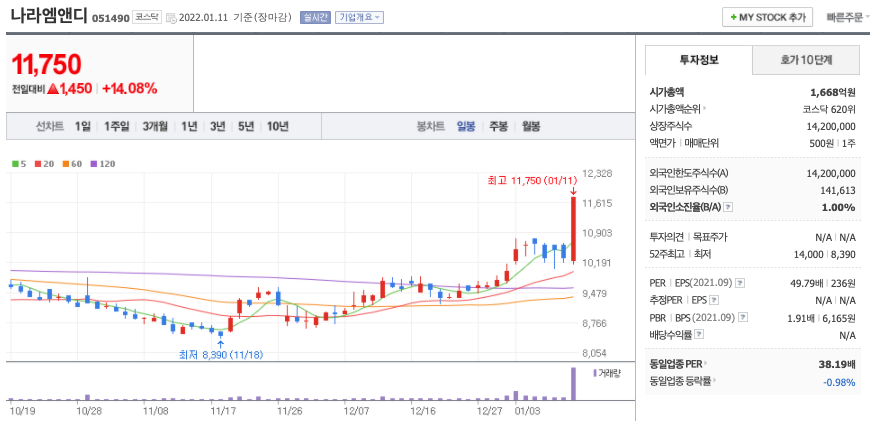This screenshot has height=421, width=876.
Task: Click the orange 60-day moving average swatch
Action: pyautogui.click(x=65, y=164)
